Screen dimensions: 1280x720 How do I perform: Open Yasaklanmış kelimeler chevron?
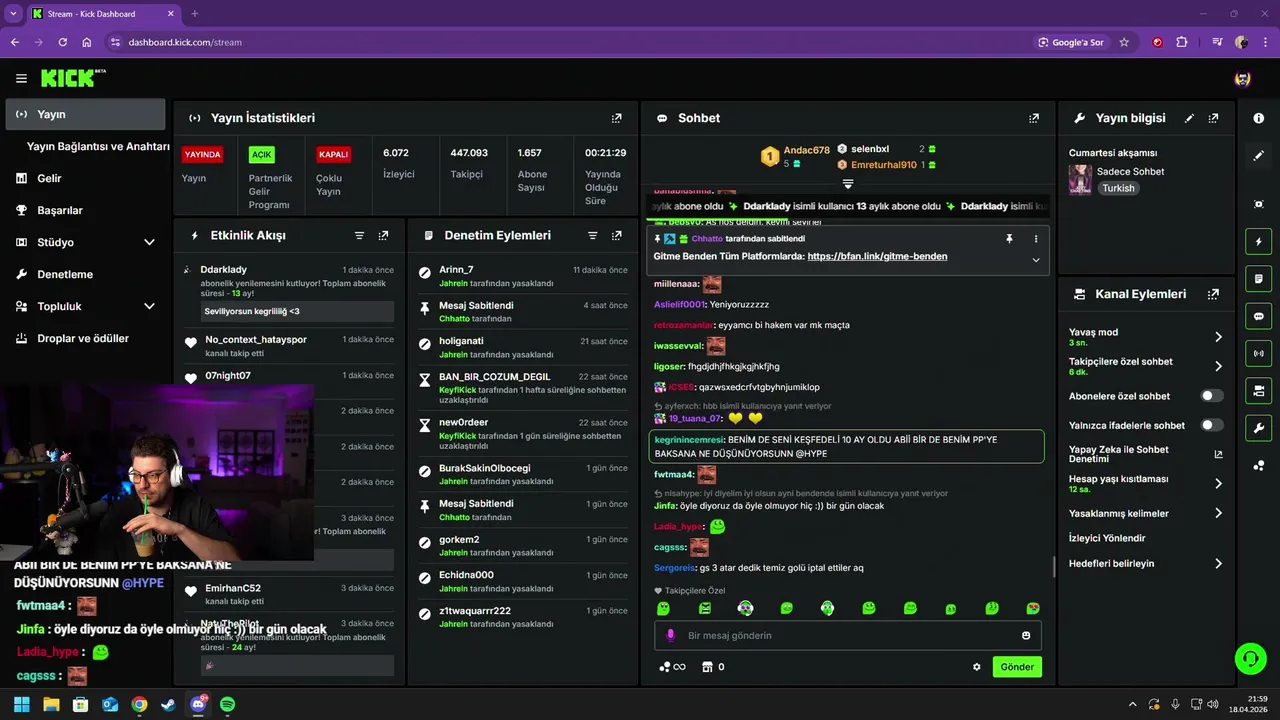[1218, 513]
